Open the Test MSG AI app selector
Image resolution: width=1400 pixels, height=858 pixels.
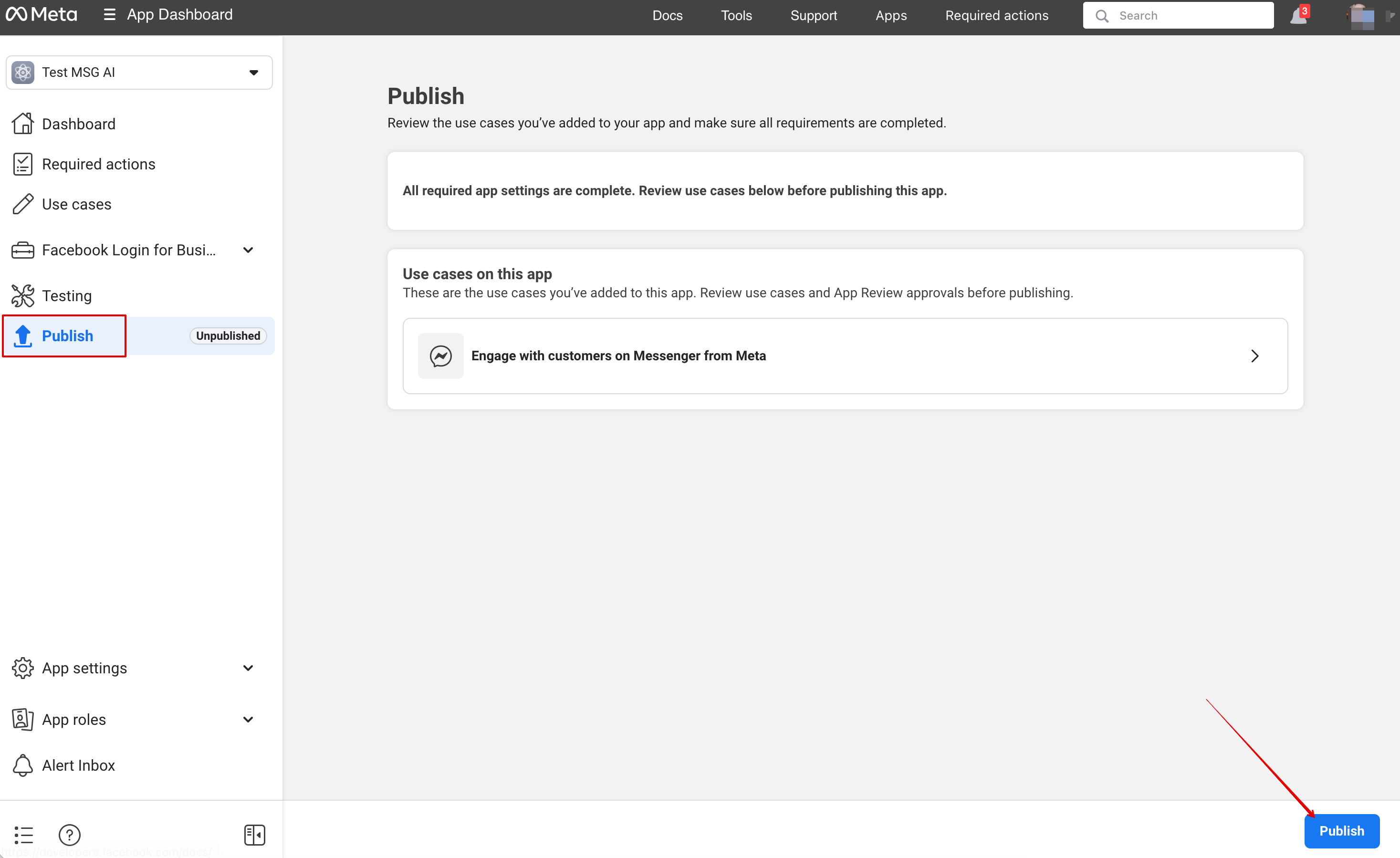pyautogui.click(x=139, y=72)
